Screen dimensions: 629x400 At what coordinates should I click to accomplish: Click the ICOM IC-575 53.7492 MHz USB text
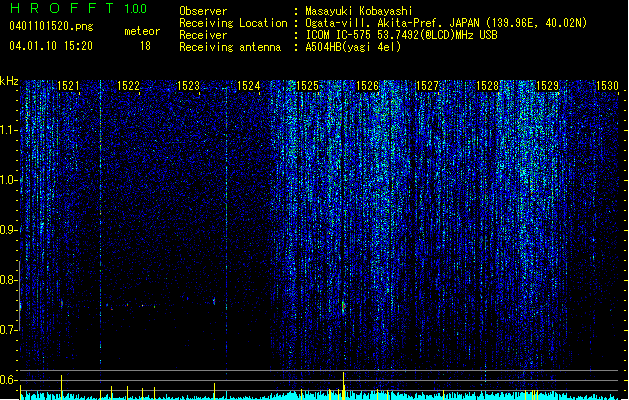402,35
